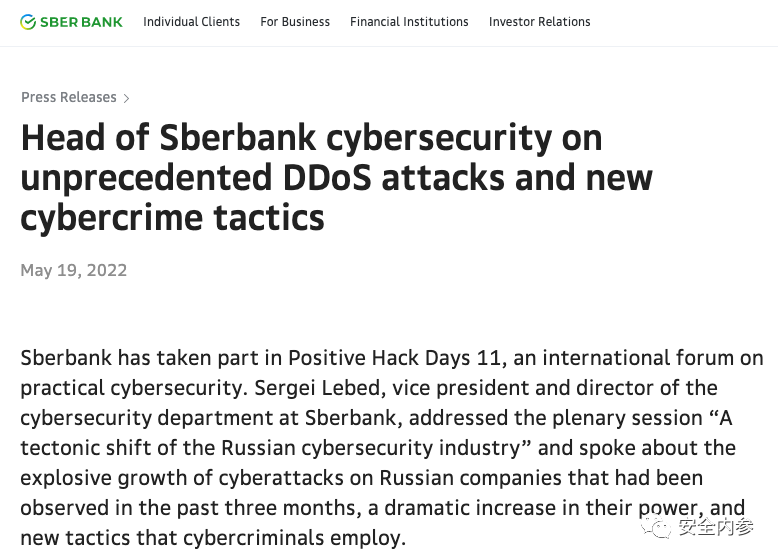Follow the Press Releases breadcrumb link
The width and height of the screenshot is (778, 560).
(68, 97)
